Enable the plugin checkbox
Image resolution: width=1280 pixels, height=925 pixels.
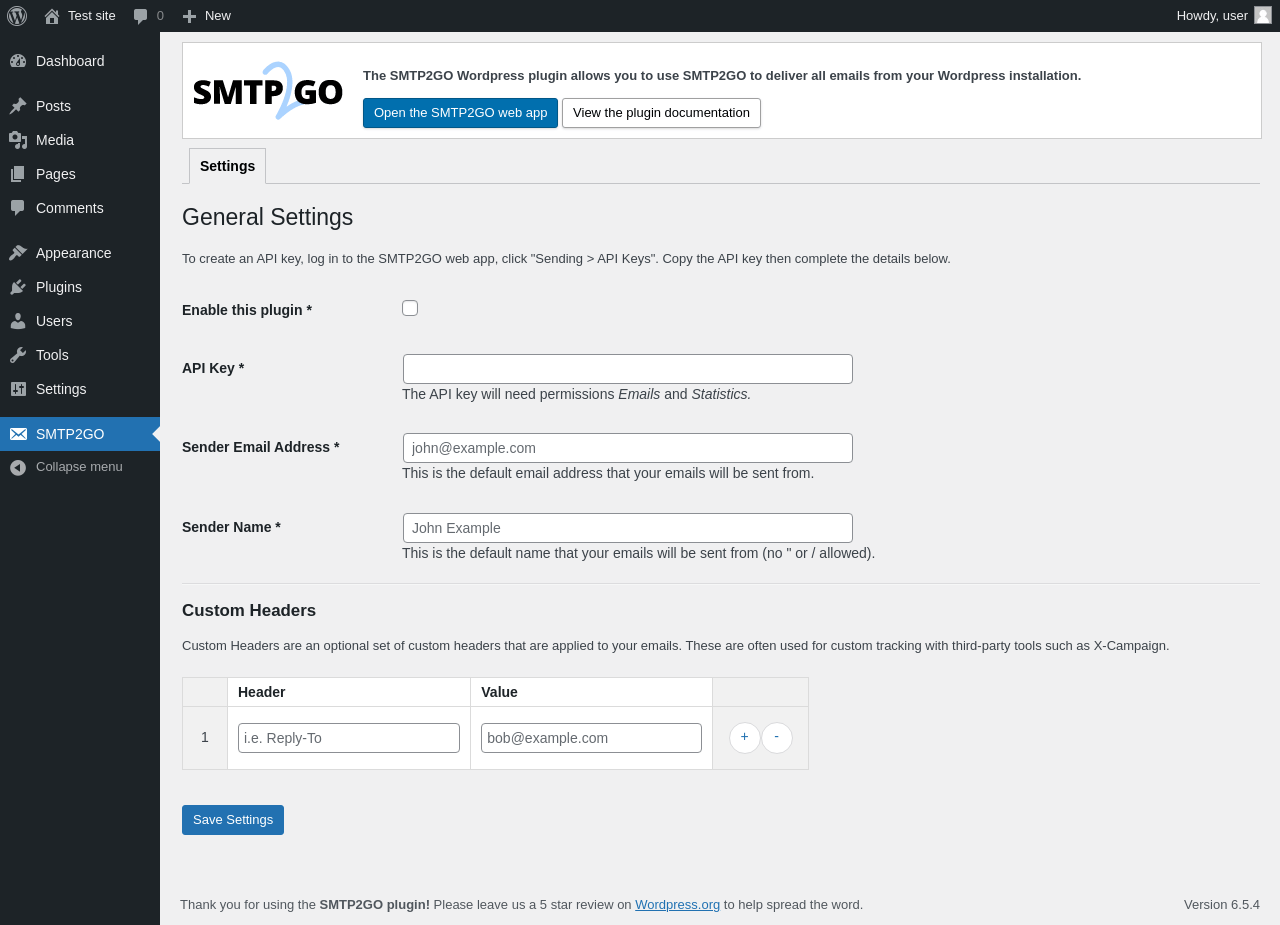click(410, 308)
